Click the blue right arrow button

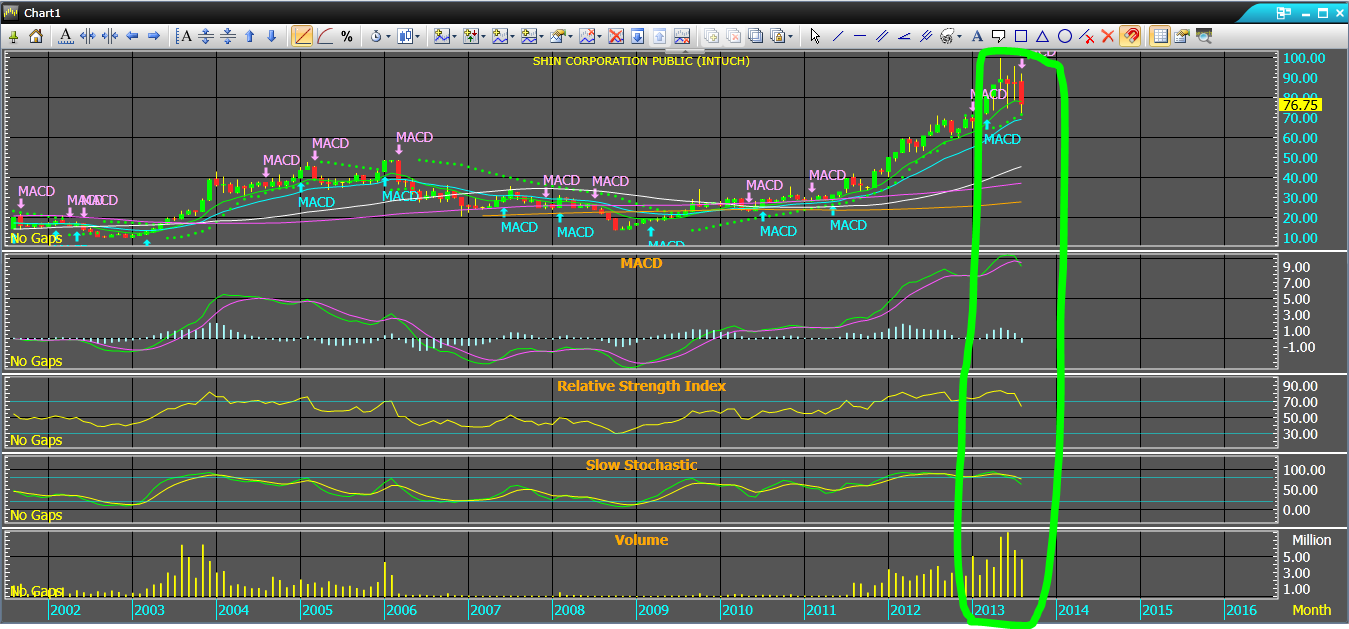pyautogui.click(x=154, y=36)
